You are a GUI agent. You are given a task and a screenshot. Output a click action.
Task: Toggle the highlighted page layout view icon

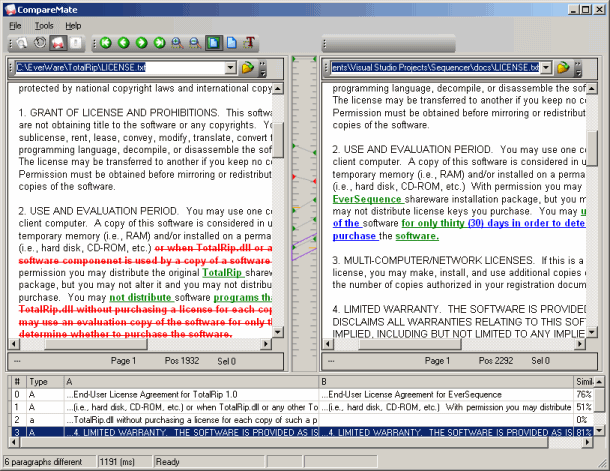pyautogui.click(x=214, y=43)
